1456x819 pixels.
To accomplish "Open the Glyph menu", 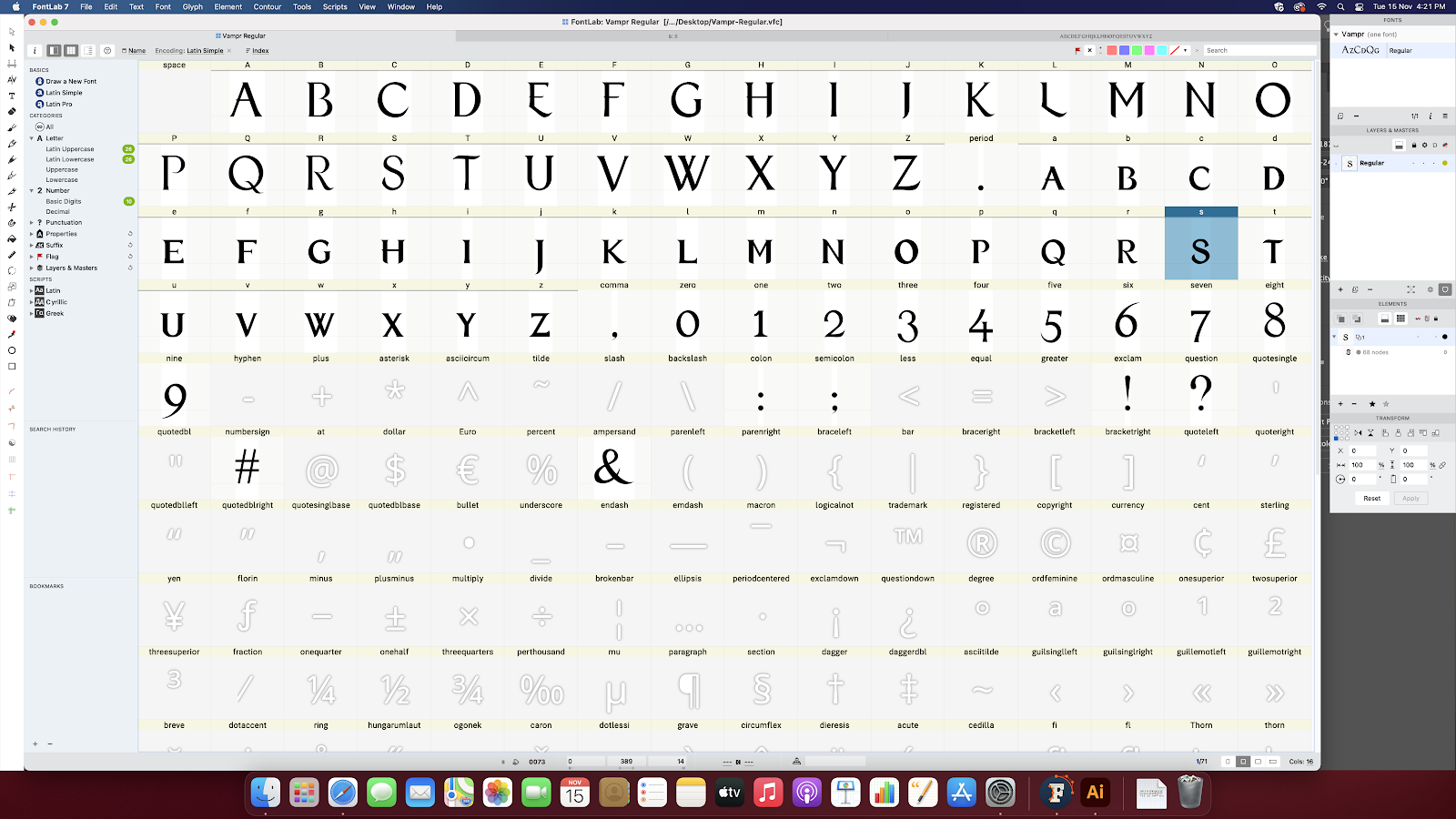I will click(193, 6).
